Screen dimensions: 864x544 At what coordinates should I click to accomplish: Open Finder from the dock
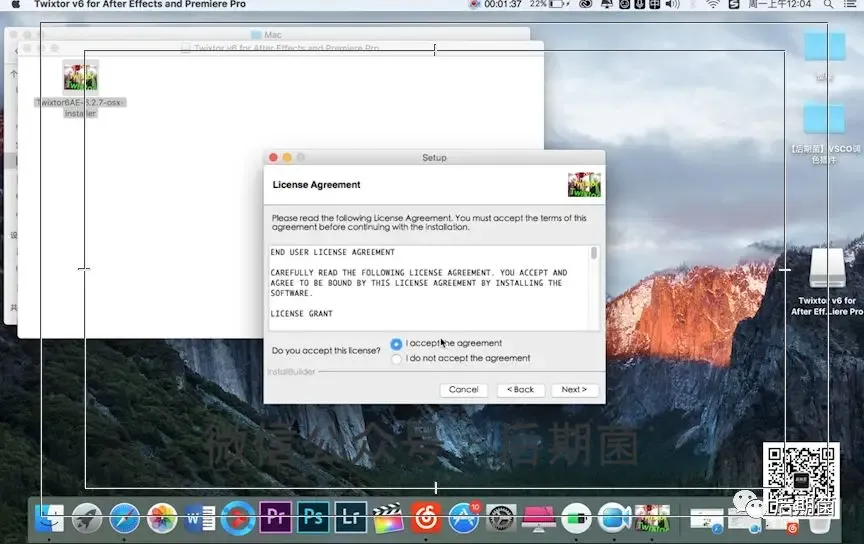pyautogui.click(x=50, y=518)
